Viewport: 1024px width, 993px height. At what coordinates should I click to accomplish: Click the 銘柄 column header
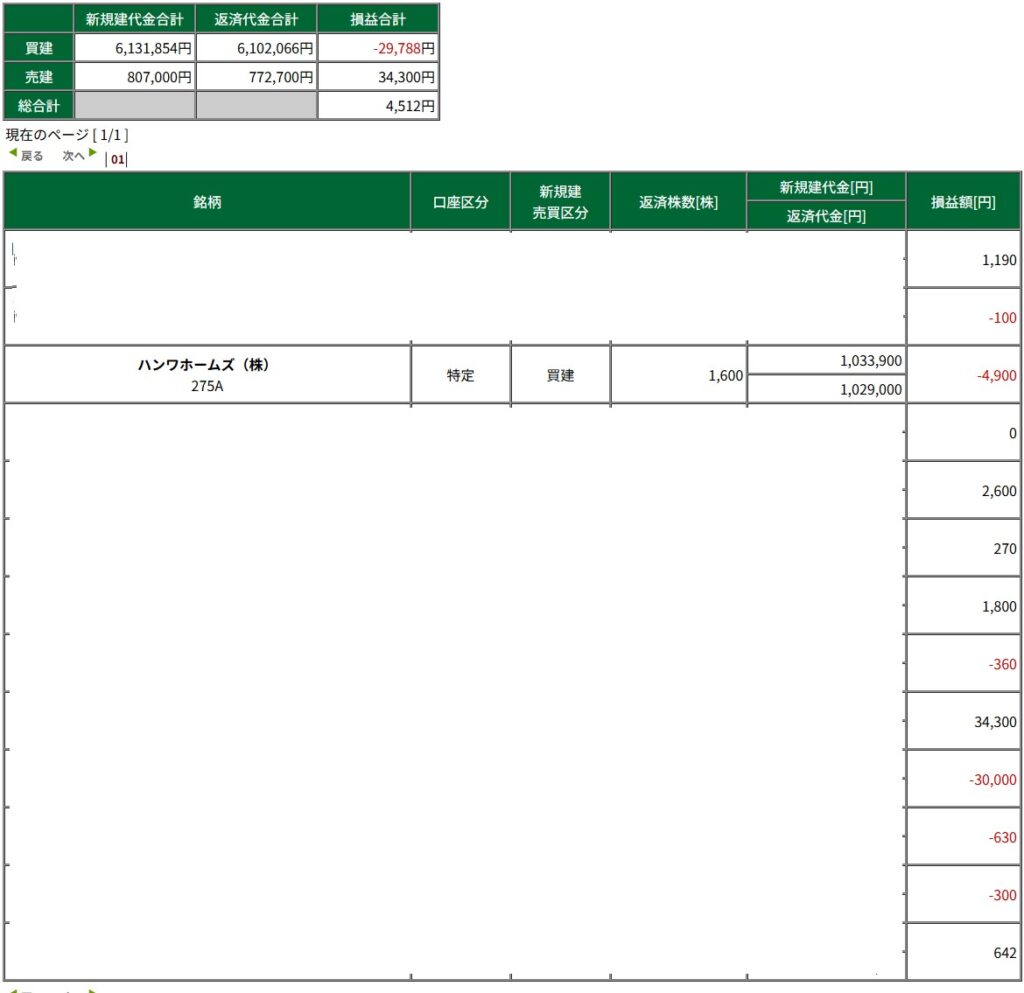(x=208, y=202)
